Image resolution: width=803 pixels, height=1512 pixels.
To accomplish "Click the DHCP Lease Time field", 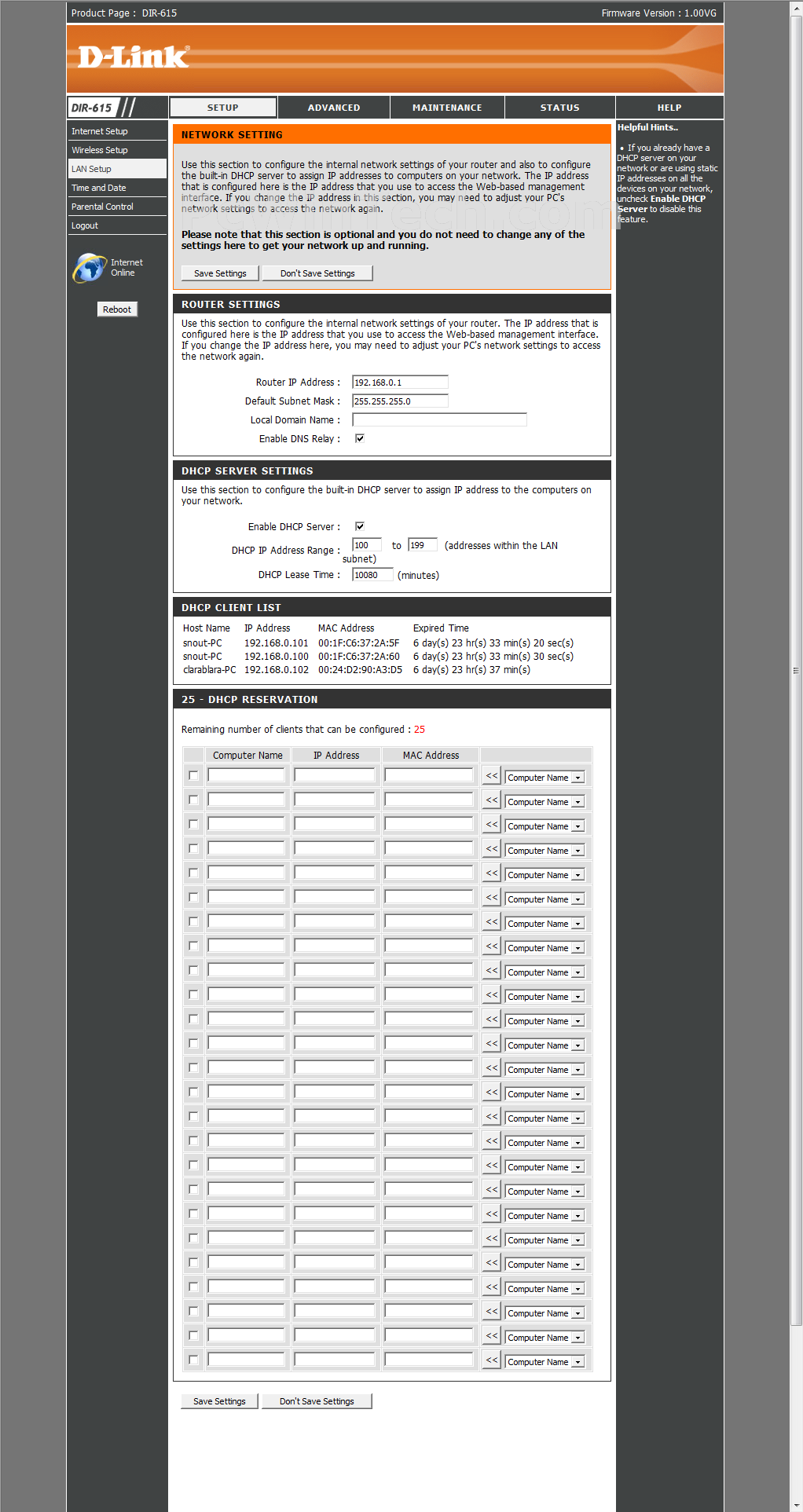I will click(372, 575).
